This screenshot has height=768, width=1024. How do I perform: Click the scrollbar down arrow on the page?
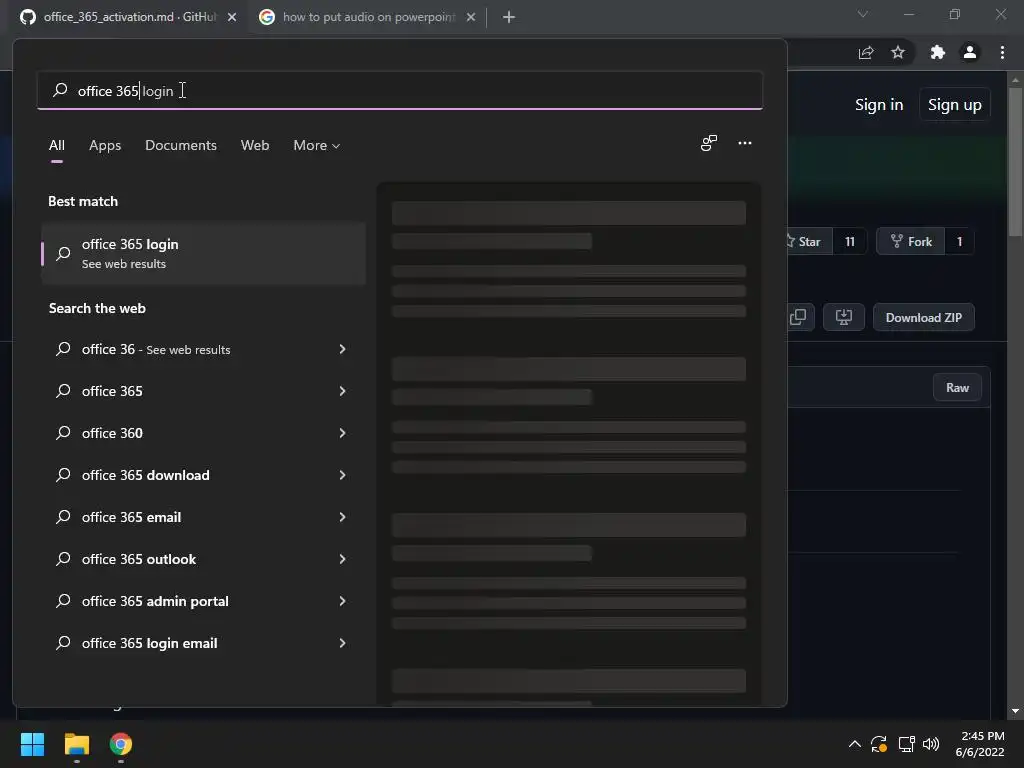coord(1015,711)
